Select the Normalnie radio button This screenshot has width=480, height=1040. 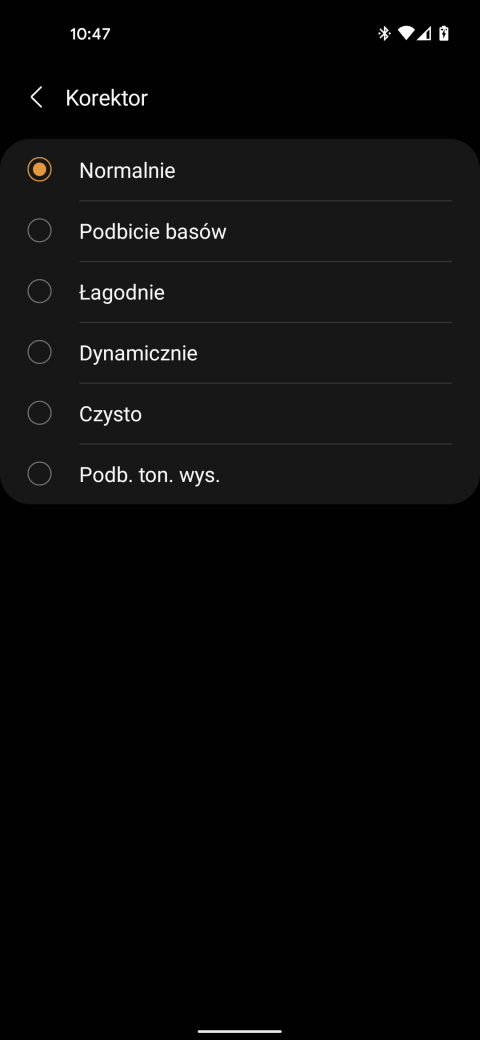click(39, 170)
